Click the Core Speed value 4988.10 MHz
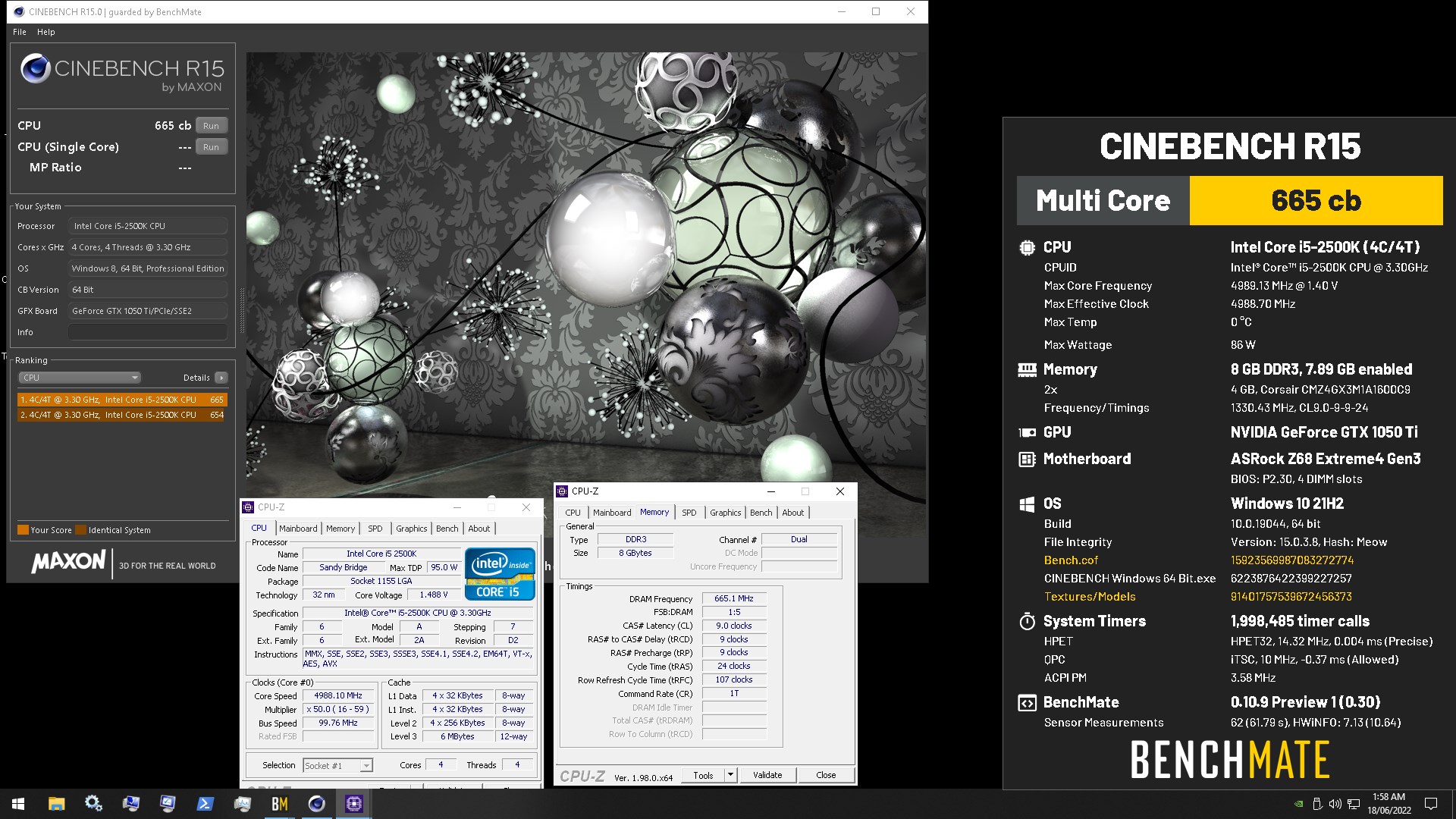This screenshot has width=1456, height=819. [x=338, y=695]
